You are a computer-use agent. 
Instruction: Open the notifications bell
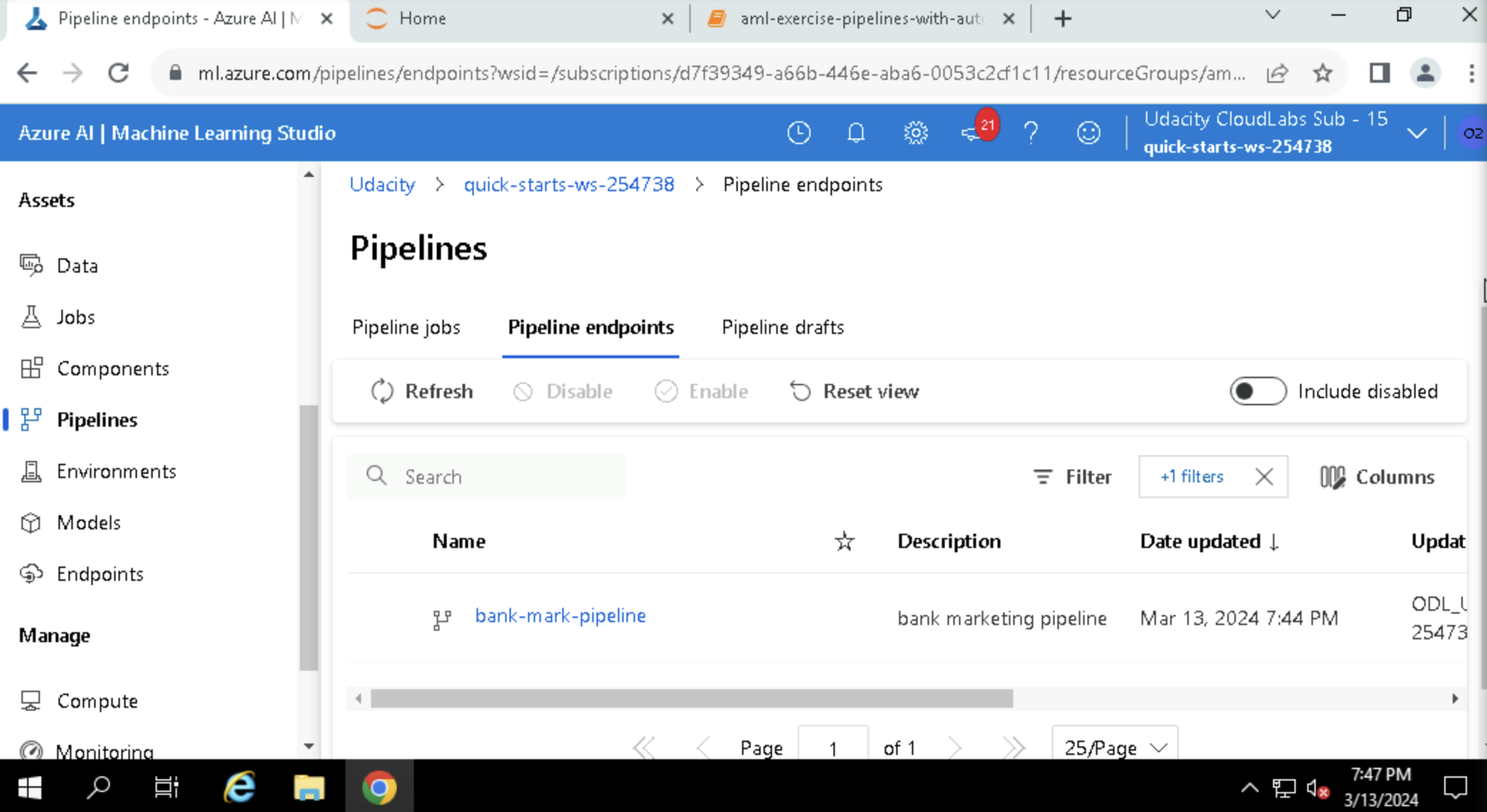click(856, 133)
